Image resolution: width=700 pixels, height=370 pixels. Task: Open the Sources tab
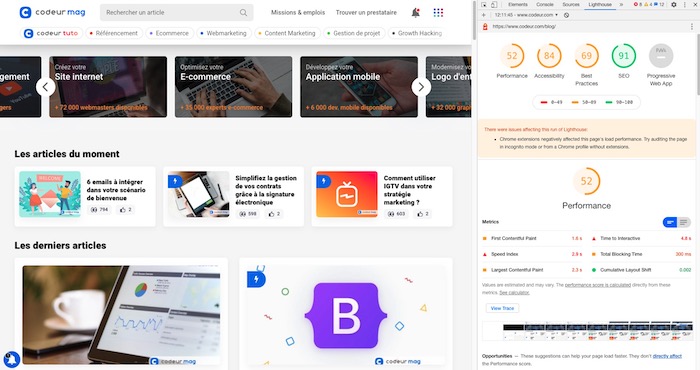(x=571, y=4)
